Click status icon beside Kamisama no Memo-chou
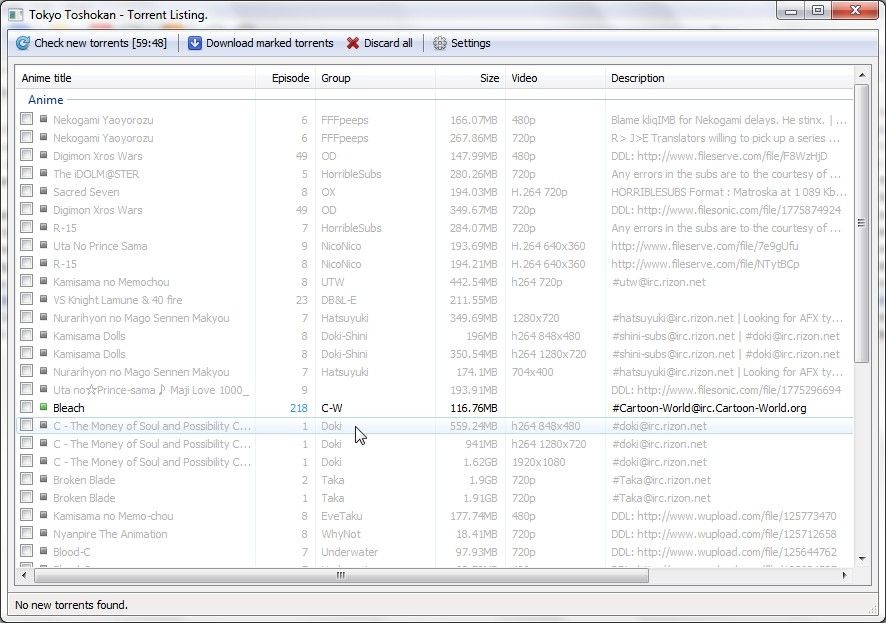Image resolution: width=886 pixels, height=623 pixels. [x=44, y=515]
